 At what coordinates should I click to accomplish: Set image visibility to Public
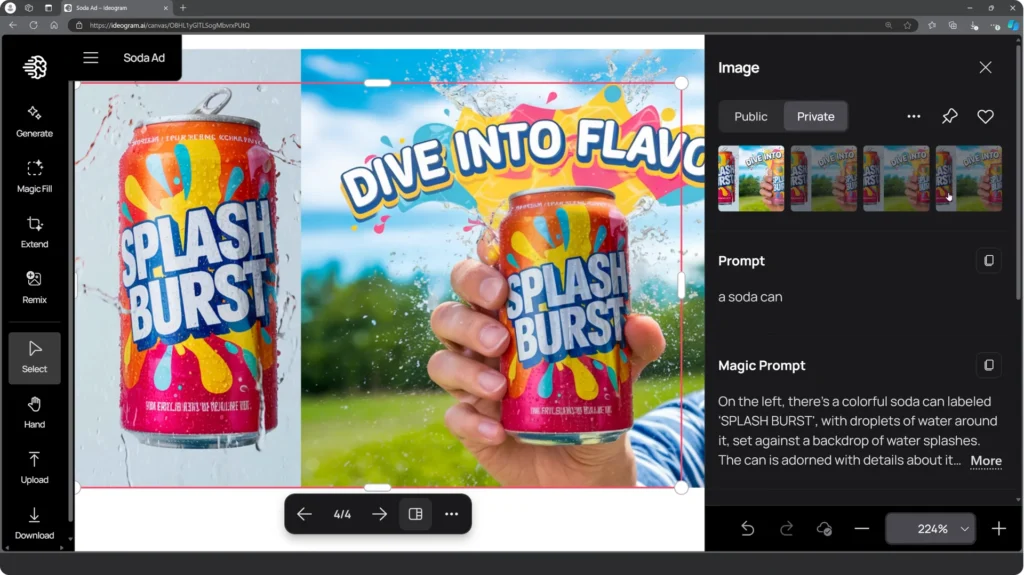[x=750, y=116]
